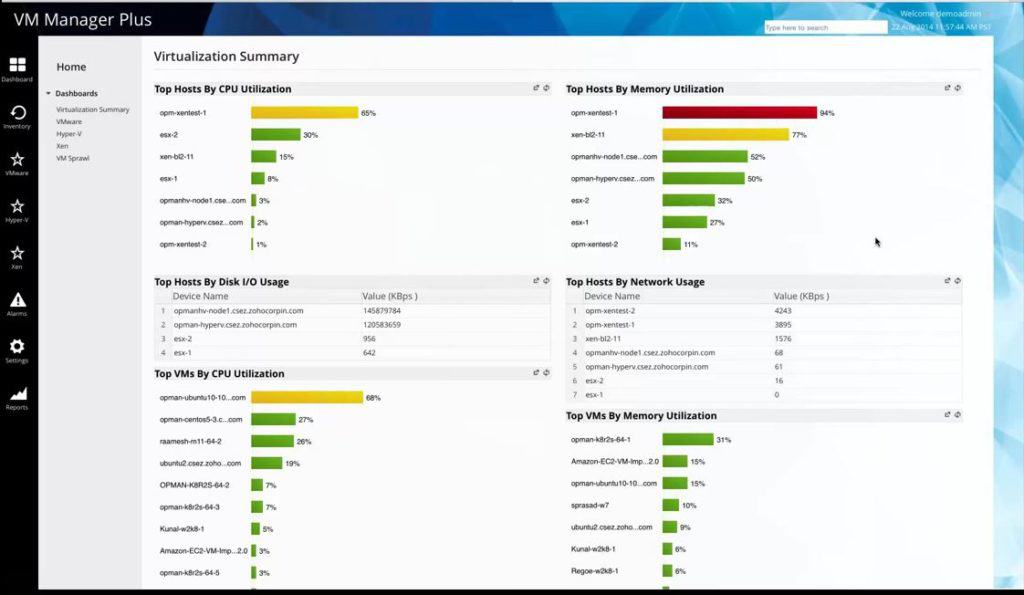This screenshot has height=595, width=1024.
Task: Click the Virtualization Summary page heading
Action: coord(227,57)
